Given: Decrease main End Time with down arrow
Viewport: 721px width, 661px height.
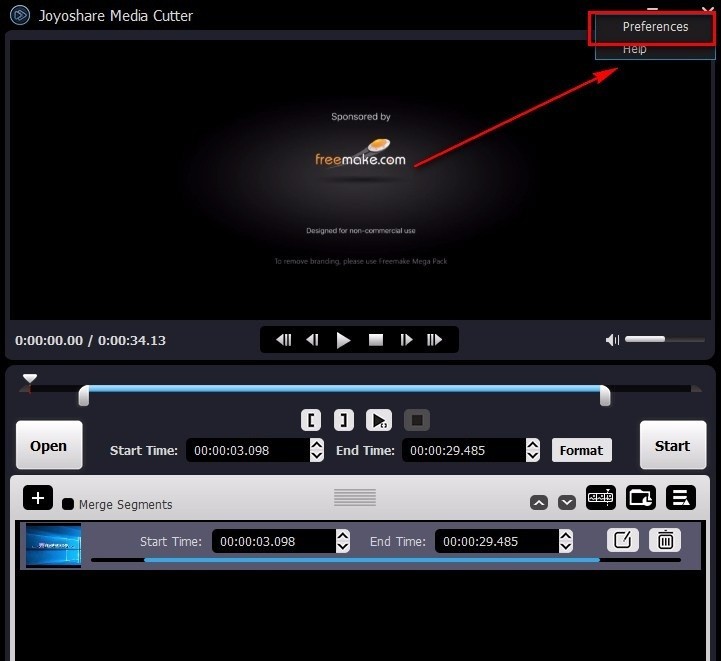Looking at the screenshot, I should click(533, 456).
